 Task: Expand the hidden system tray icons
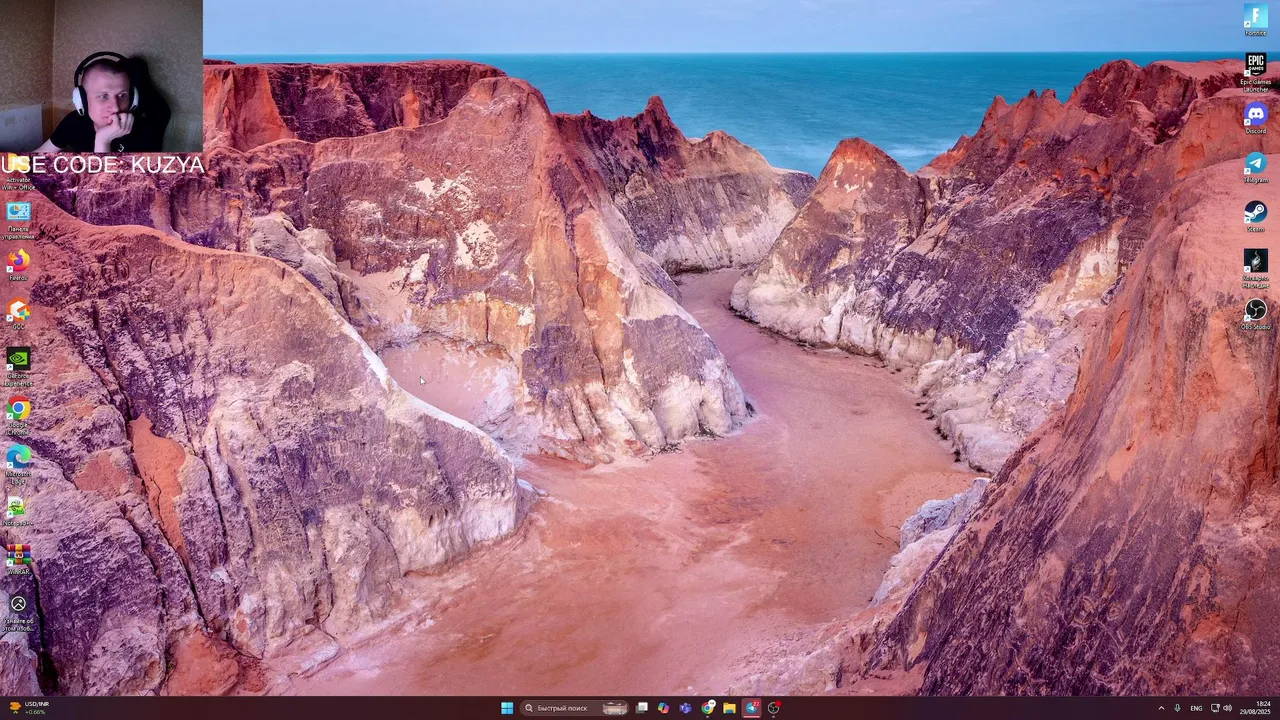[x=1161, y=708]
